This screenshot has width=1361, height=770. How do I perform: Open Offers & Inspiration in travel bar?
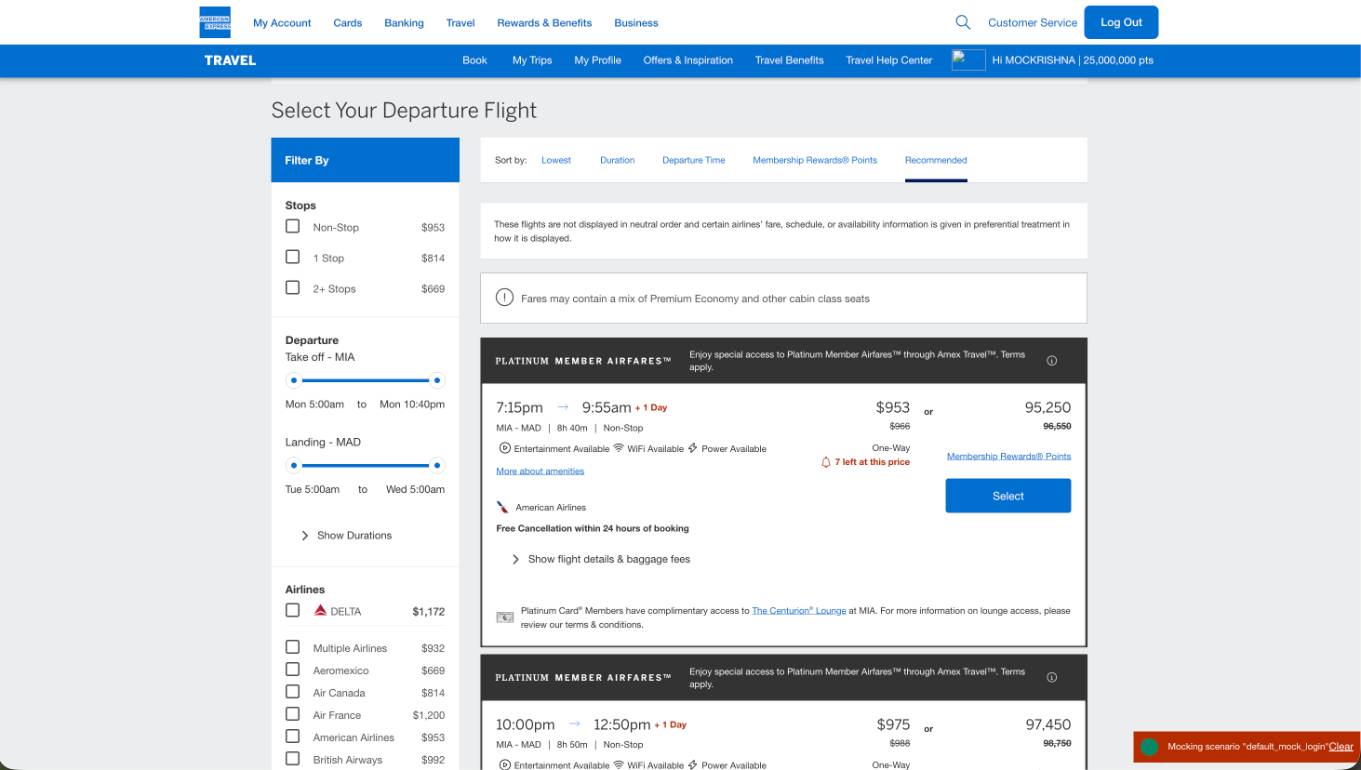point(688,60)
